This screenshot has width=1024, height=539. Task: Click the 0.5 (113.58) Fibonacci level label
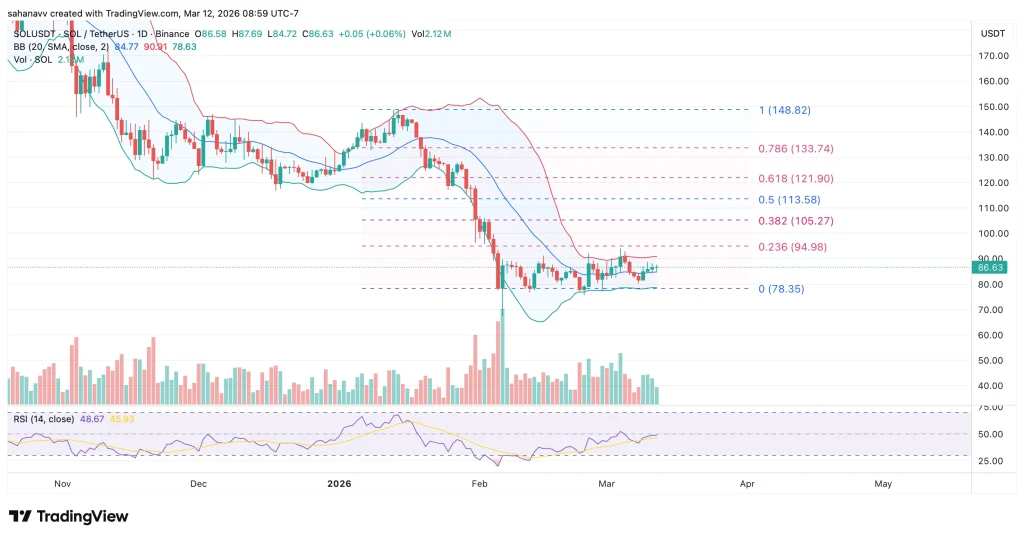pyautogui.click(x=789, y=199)
